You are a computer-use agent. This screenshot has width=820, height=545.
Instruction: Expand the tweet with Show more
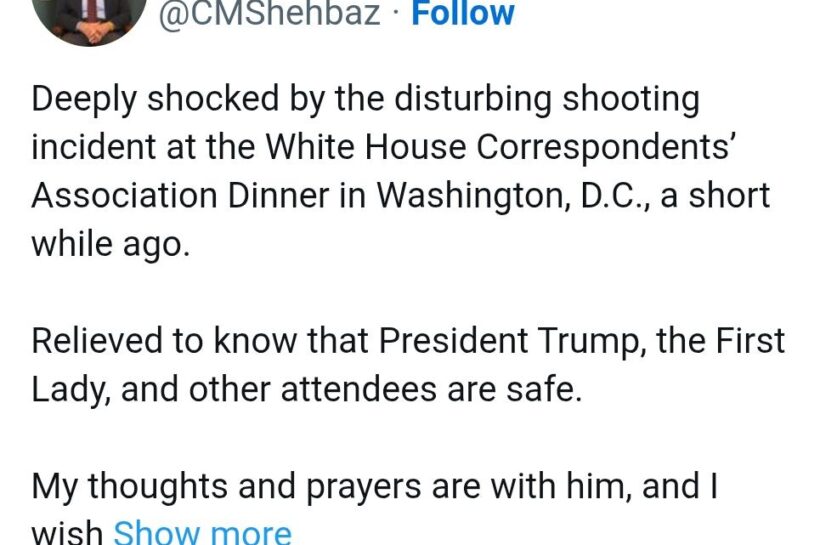(x=202, y=531)
